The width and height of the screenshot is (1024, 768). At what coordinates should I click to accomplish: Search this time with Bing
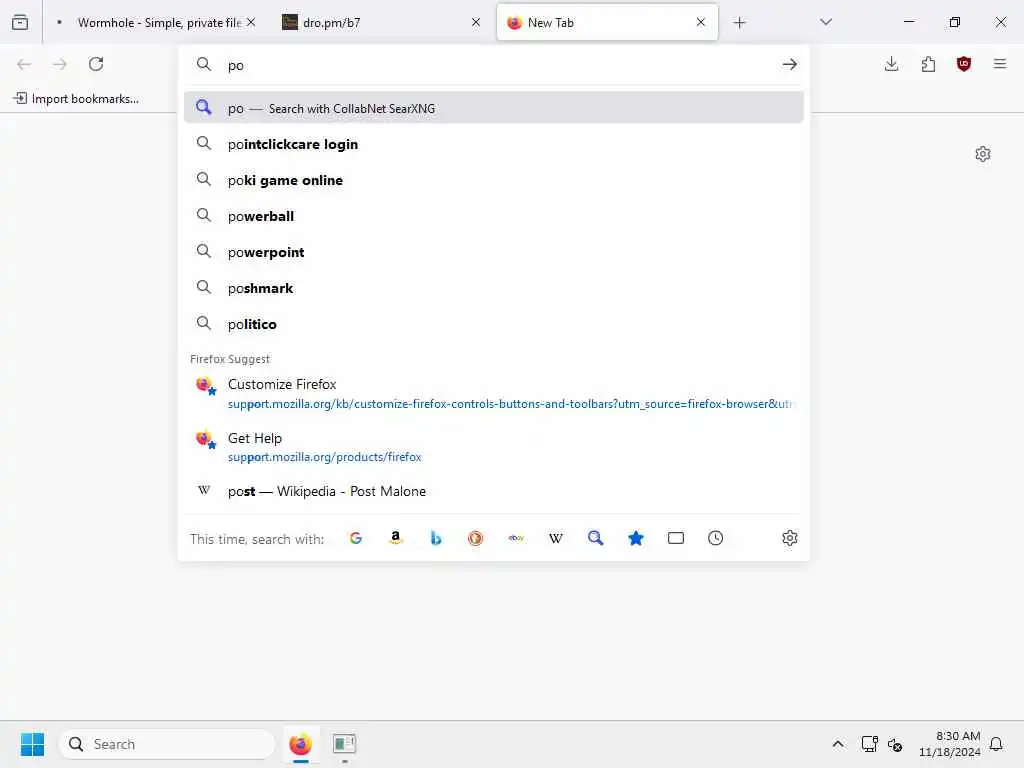tap(436, 538)
